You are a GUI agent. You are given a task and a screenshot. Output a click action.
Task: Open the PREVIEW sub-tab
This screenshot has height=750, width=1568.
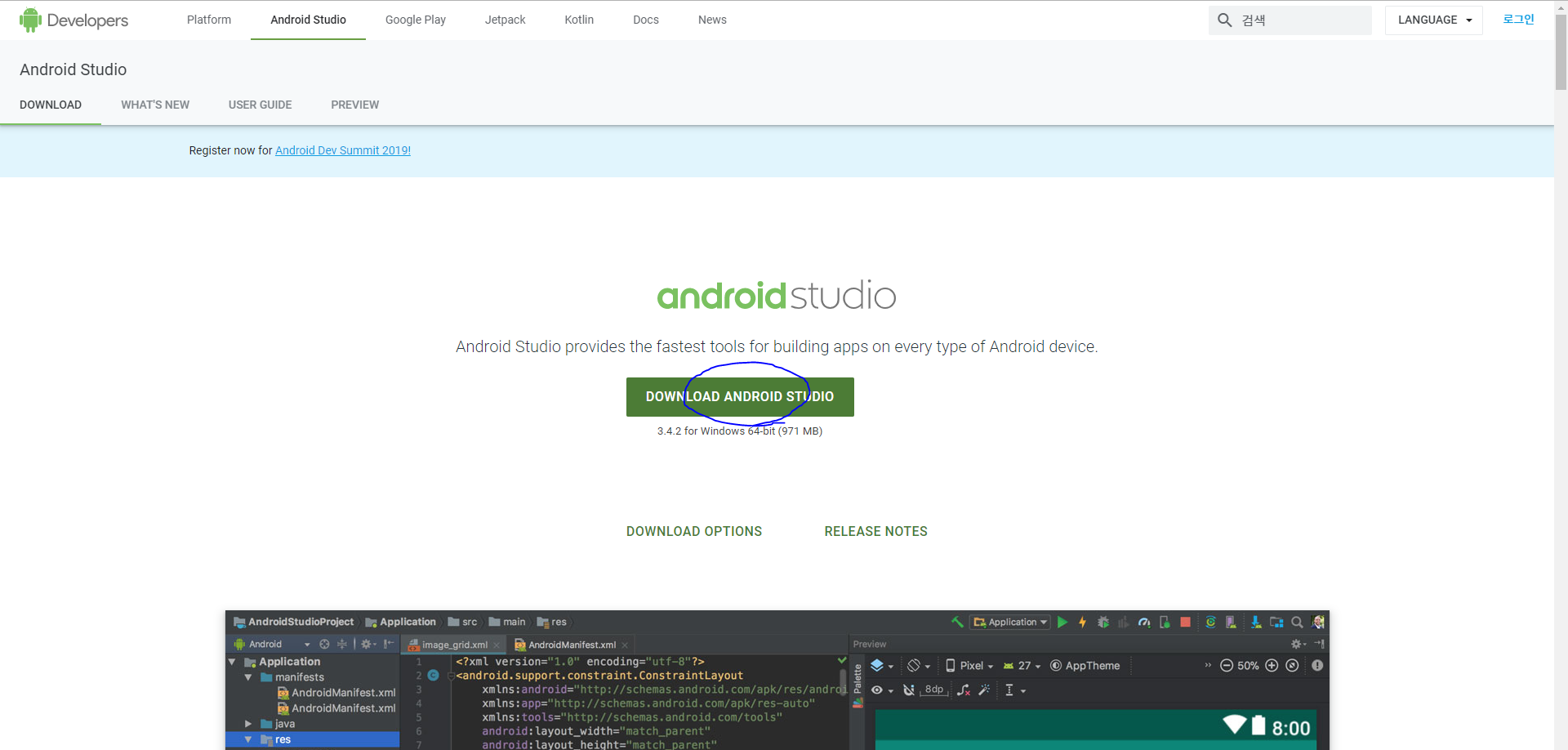(x=354, y=105)
